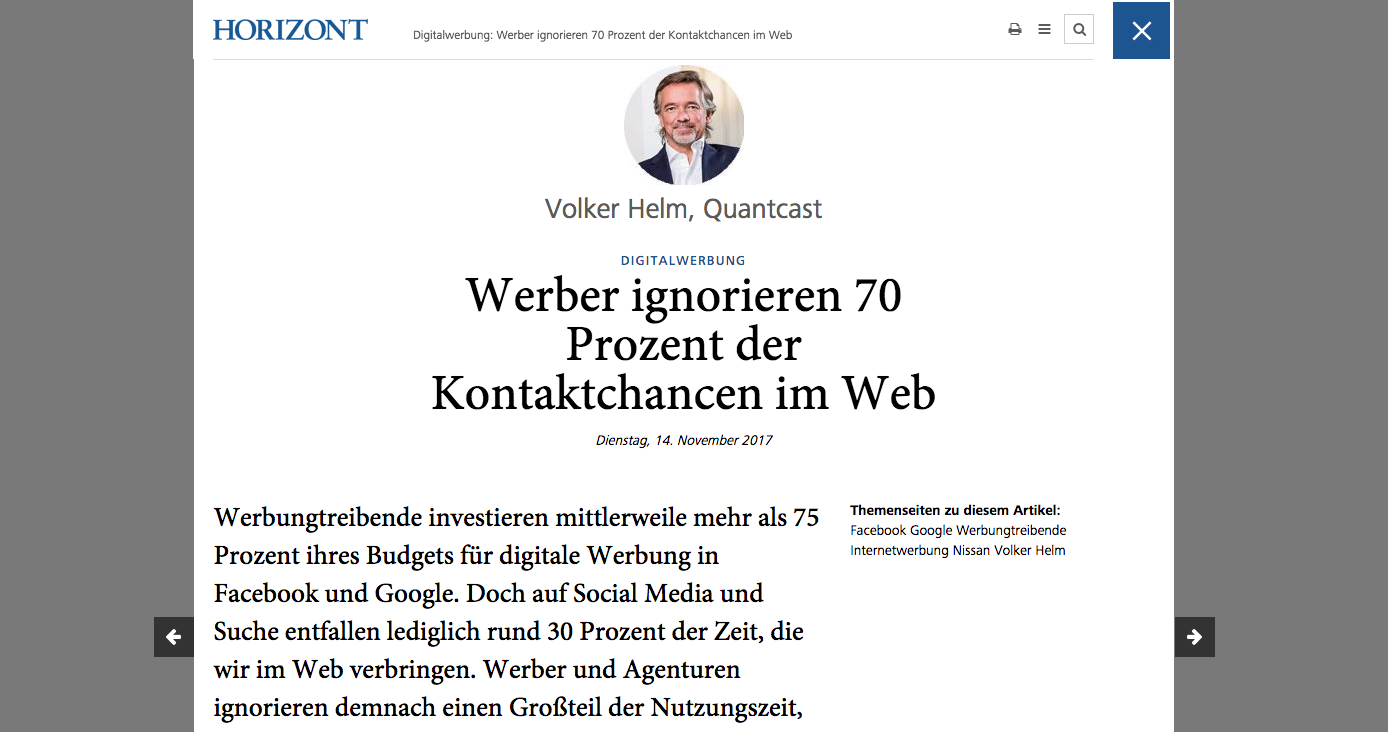The width and height of the screenshot is (1388, 732).
Task: Click the headline Werber ignorieren 70 Prozent
Action: click(684, 345)
